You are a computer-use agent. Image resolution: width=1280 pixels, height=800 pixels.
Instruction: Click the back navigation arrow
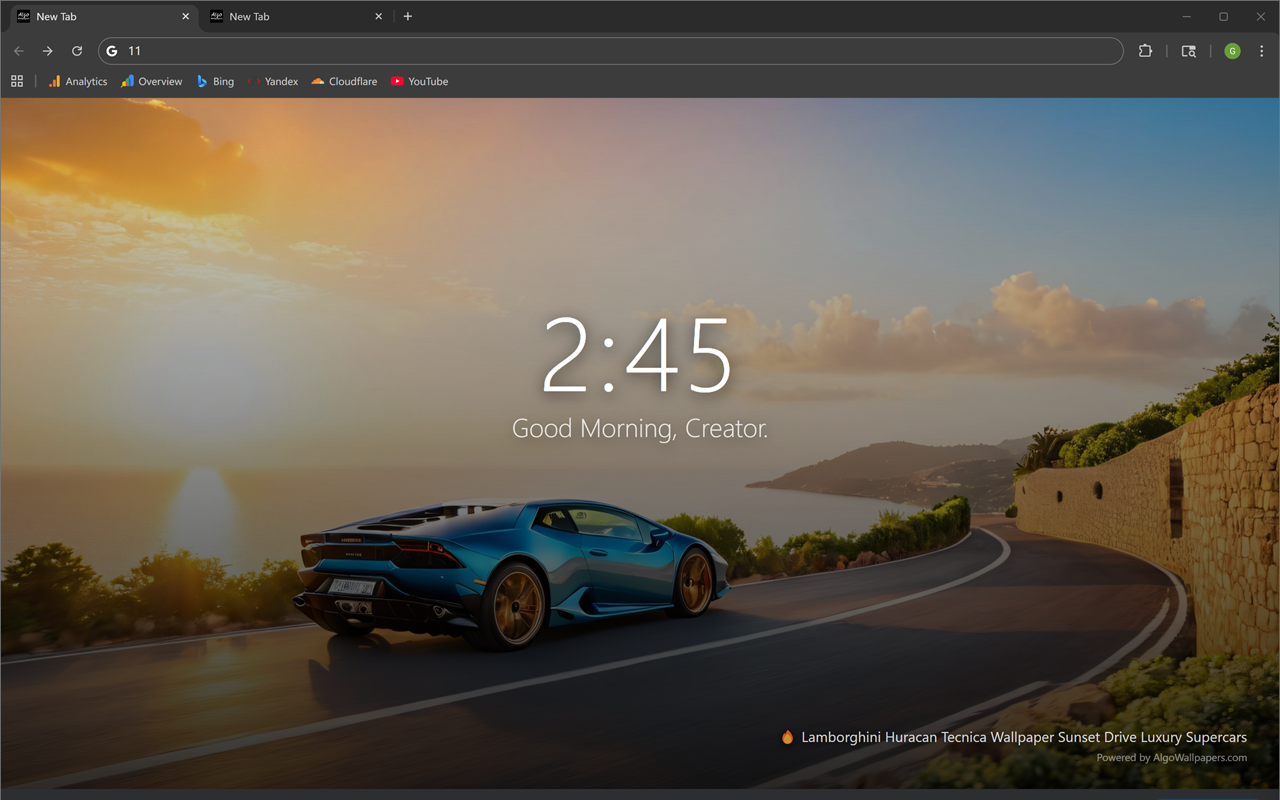[x=19, y=51]
